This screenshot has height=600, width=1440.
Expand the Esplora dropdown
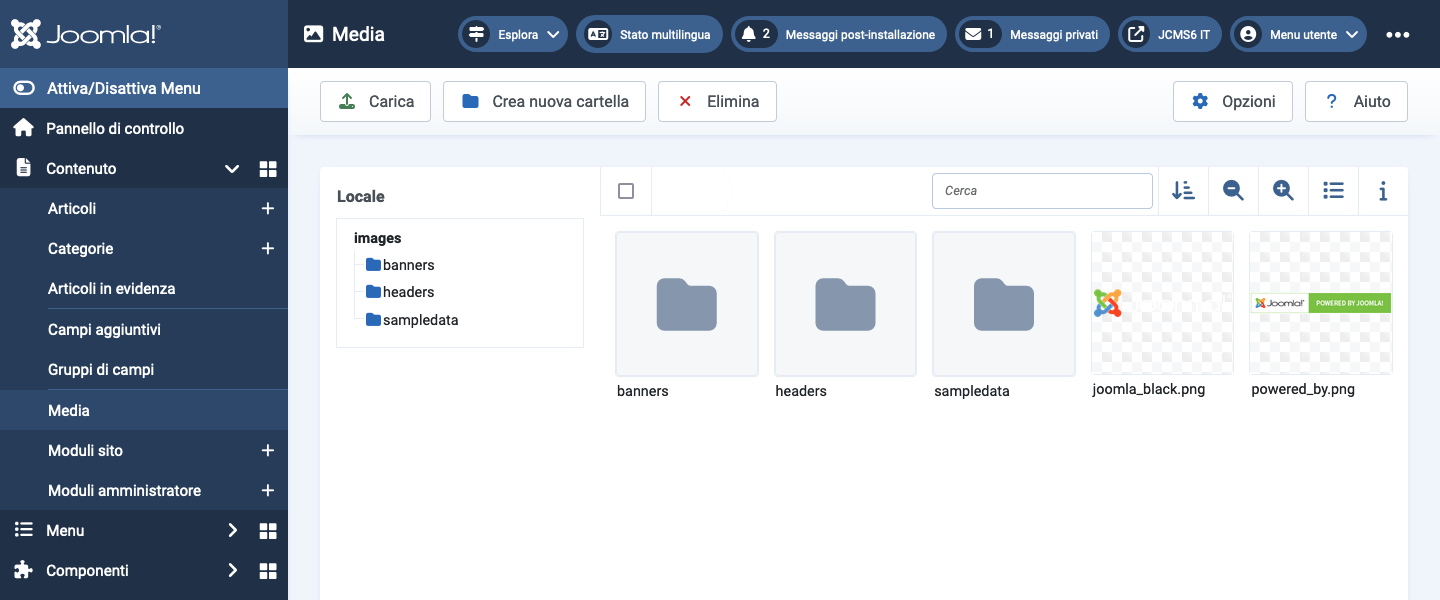[513, 34]
